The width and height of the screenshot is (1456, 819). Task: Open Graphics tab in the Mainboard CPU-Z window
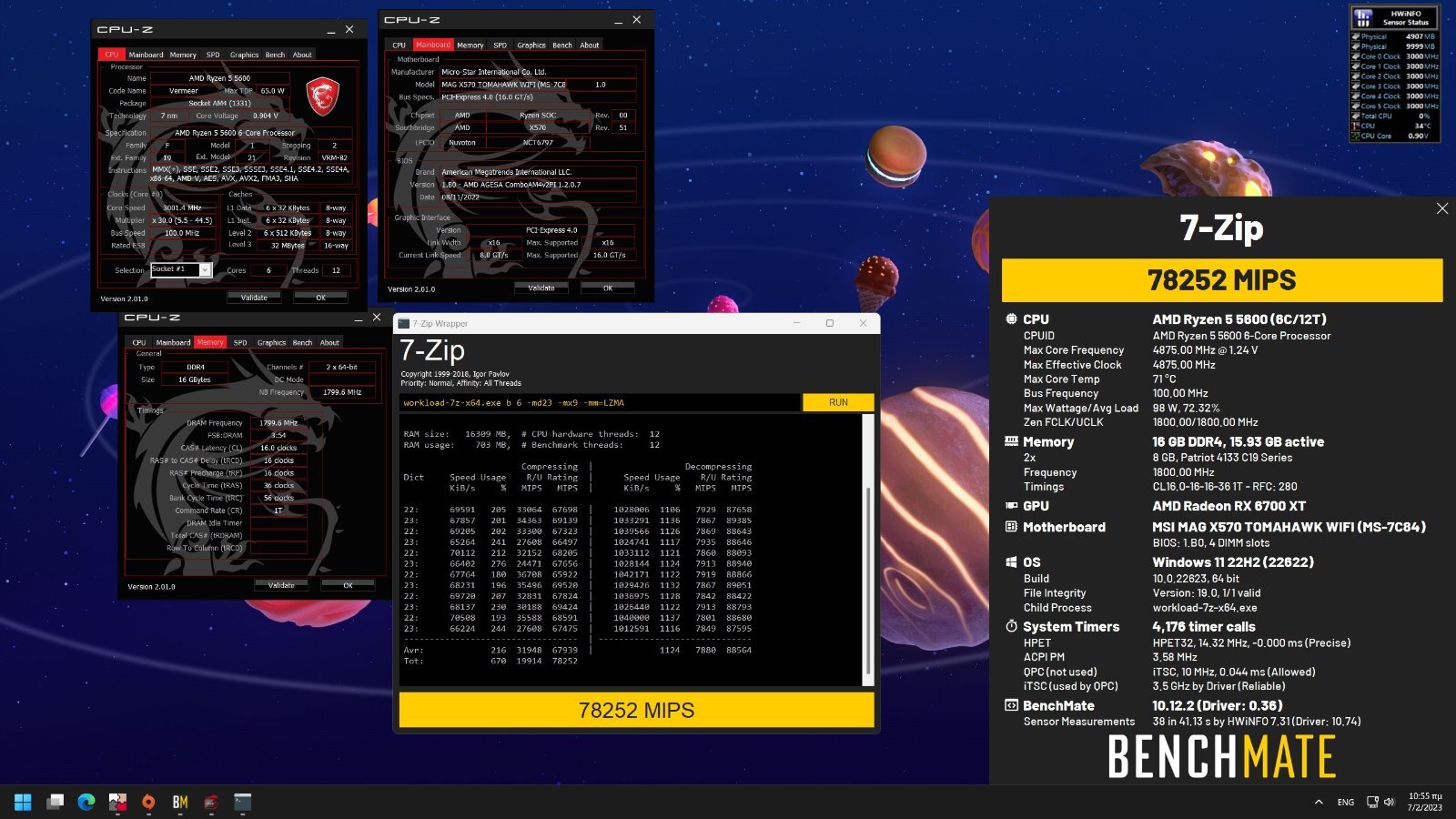[x=531, y=45]
